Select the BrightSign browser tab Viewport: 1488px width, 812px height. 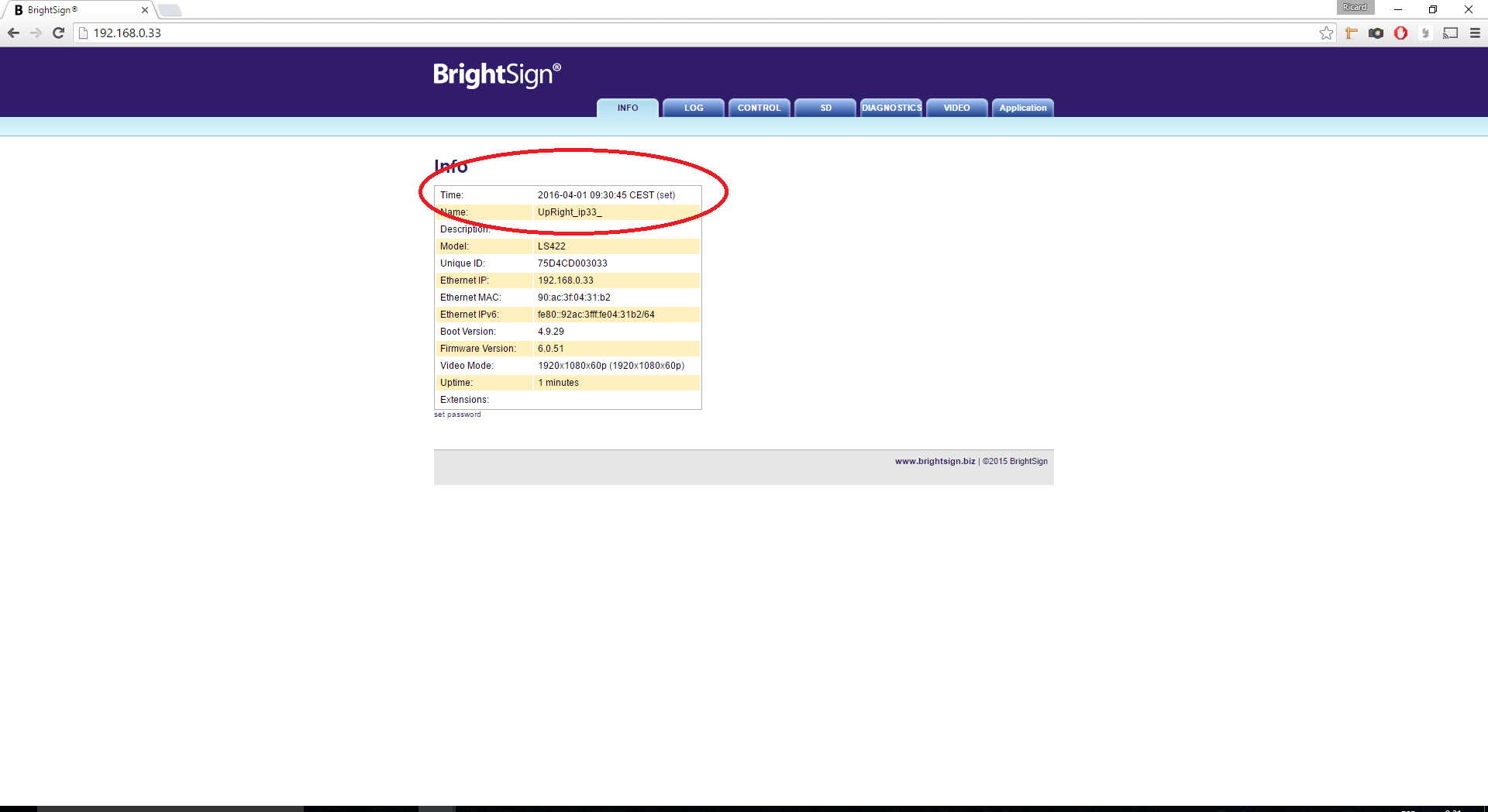(x=77, y=10)
